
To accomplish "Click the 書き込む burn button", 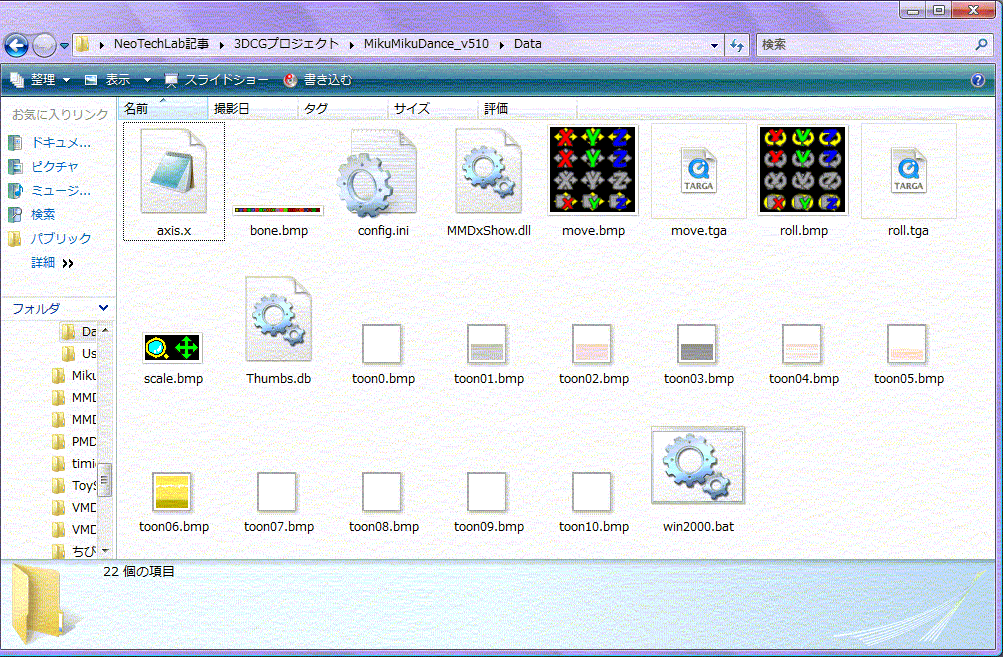I will click(x=318, y=80).
